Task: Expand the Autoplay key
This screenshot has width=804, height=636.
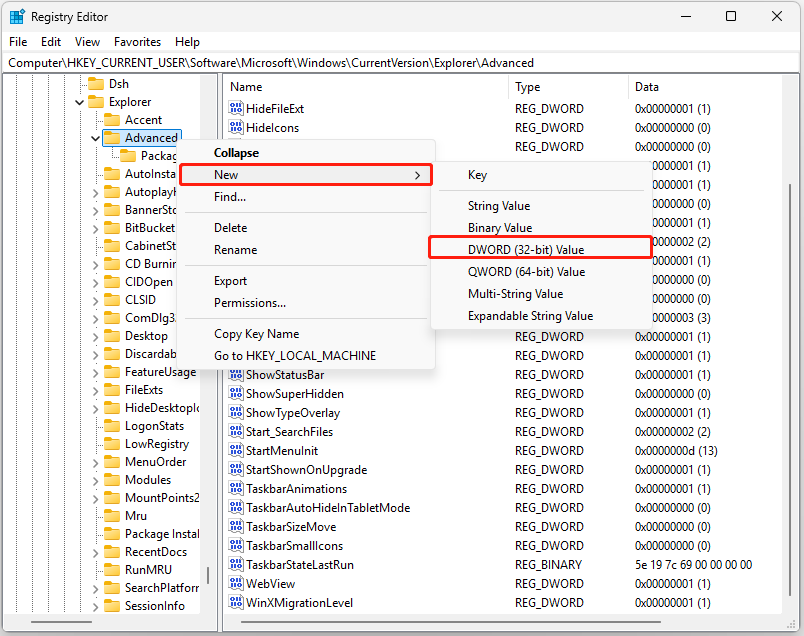Action: (x=95, y=193)
